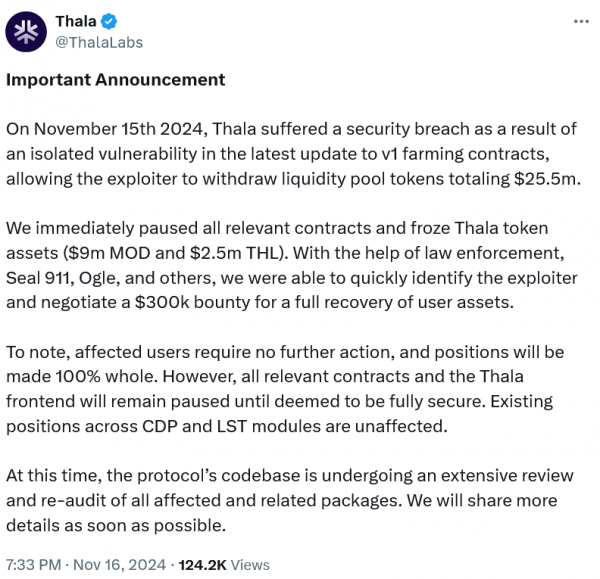Click the Thala profile avatar
The width and height of the screenshot is (600, 579).
pyautogui.click(x=26, y=31)
